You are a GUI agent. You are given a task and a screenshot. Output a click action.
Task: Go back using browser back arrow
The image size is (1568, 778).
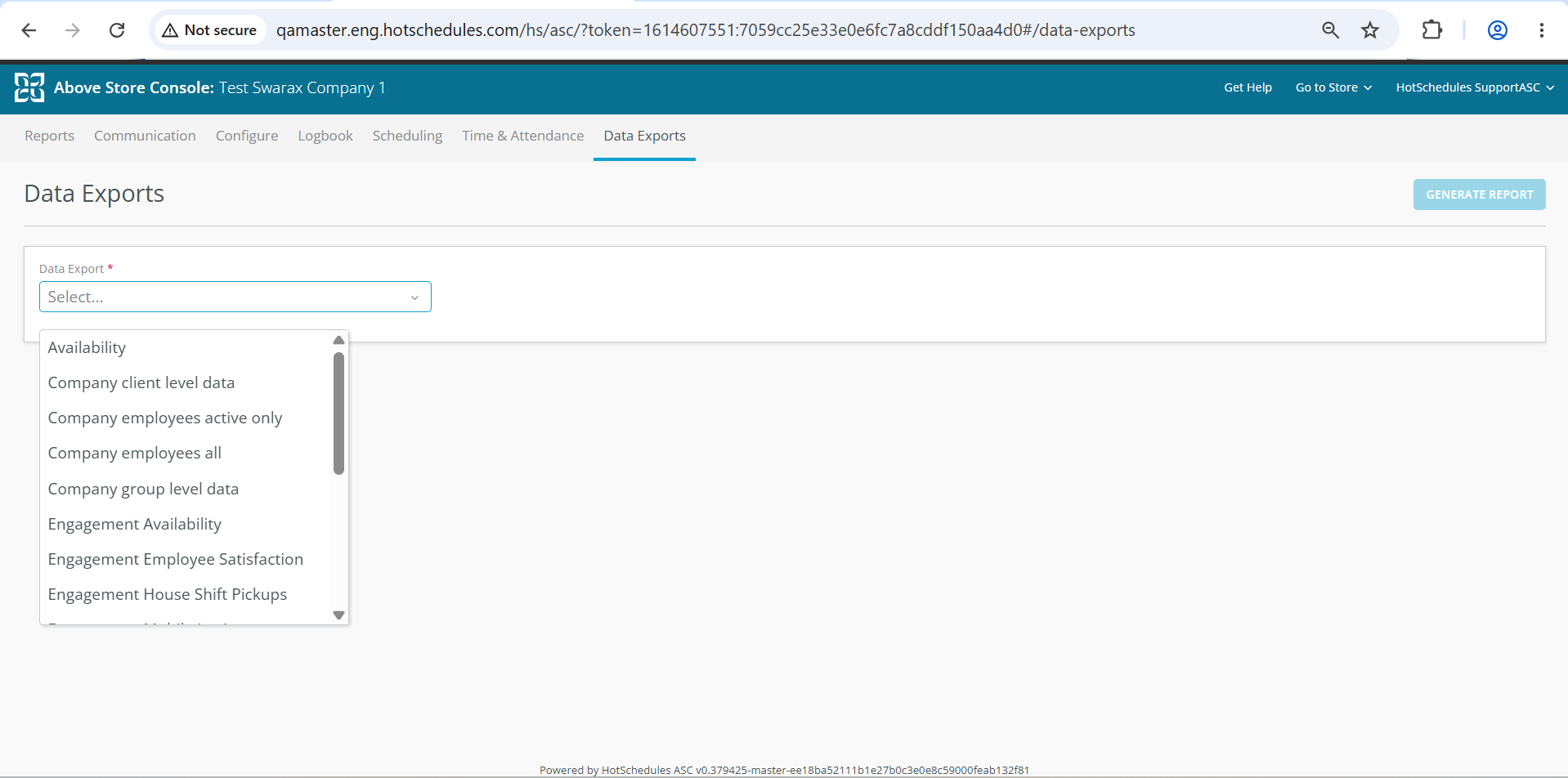[x=29, y=30]
